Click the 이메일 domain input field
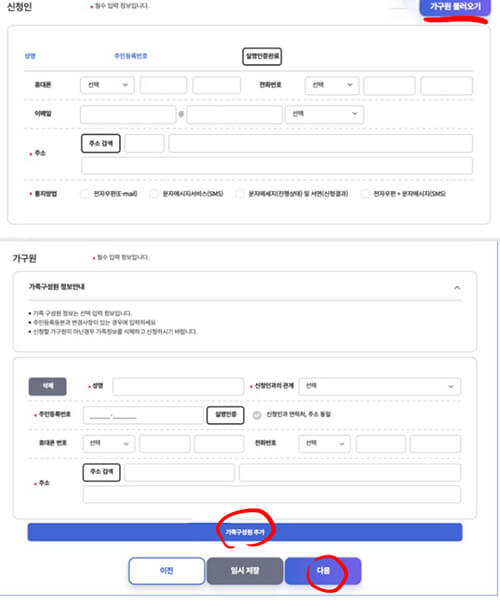This screenshot has height=601, width=500. pos(234,114)
